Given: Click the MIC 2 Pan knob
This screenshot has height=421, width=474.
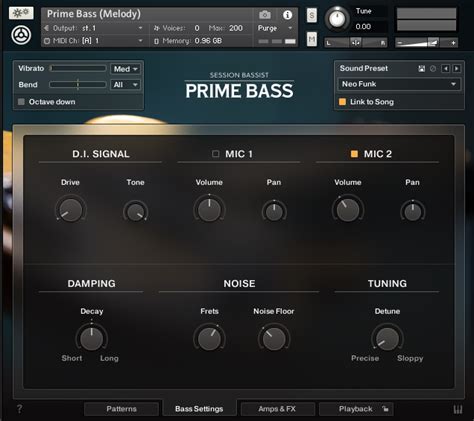Looking at the screenshot, I should pyautogui.click(x=413, y=212).
